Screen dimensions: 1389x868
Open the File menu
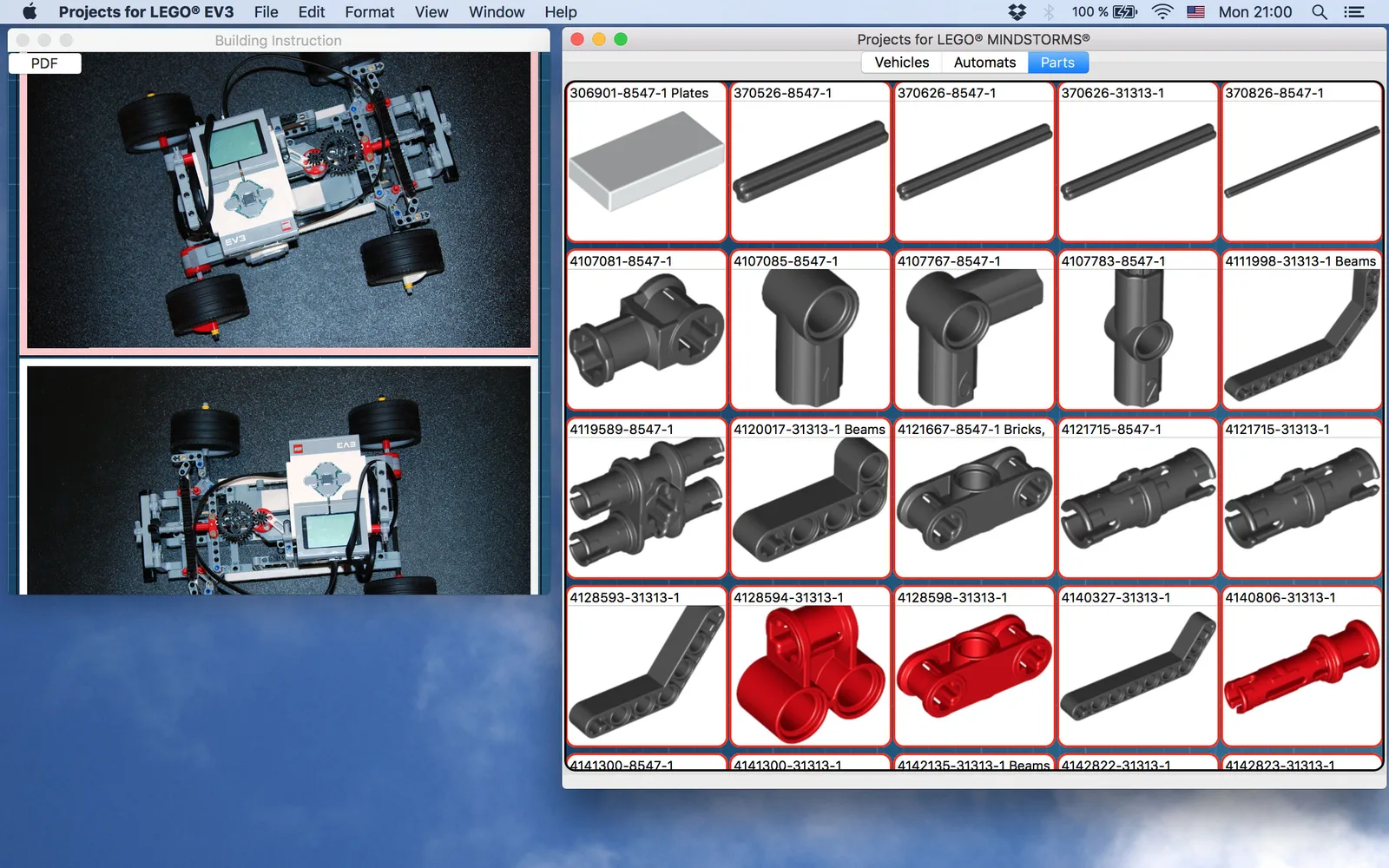(x=266, y=12)
